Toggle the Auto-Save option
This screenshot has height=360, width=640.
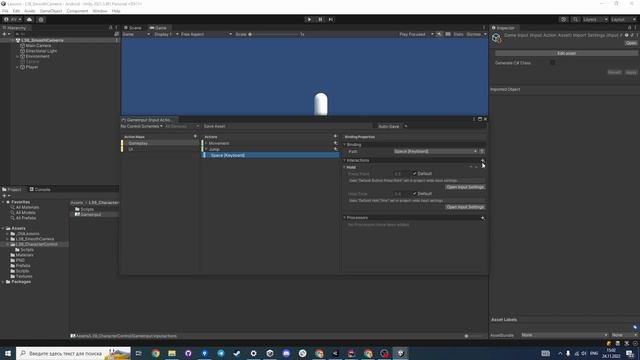(389, 126)
